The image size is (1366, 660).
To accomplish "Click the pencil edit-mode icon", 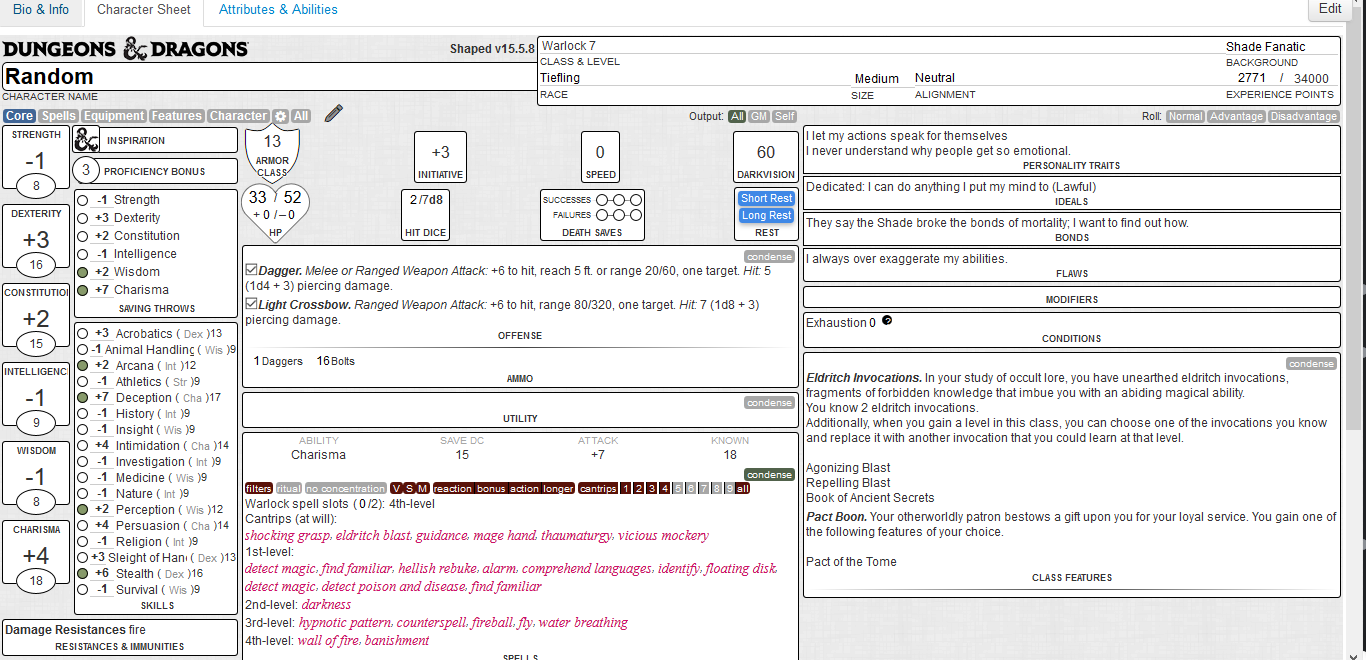I will point(334,113).
